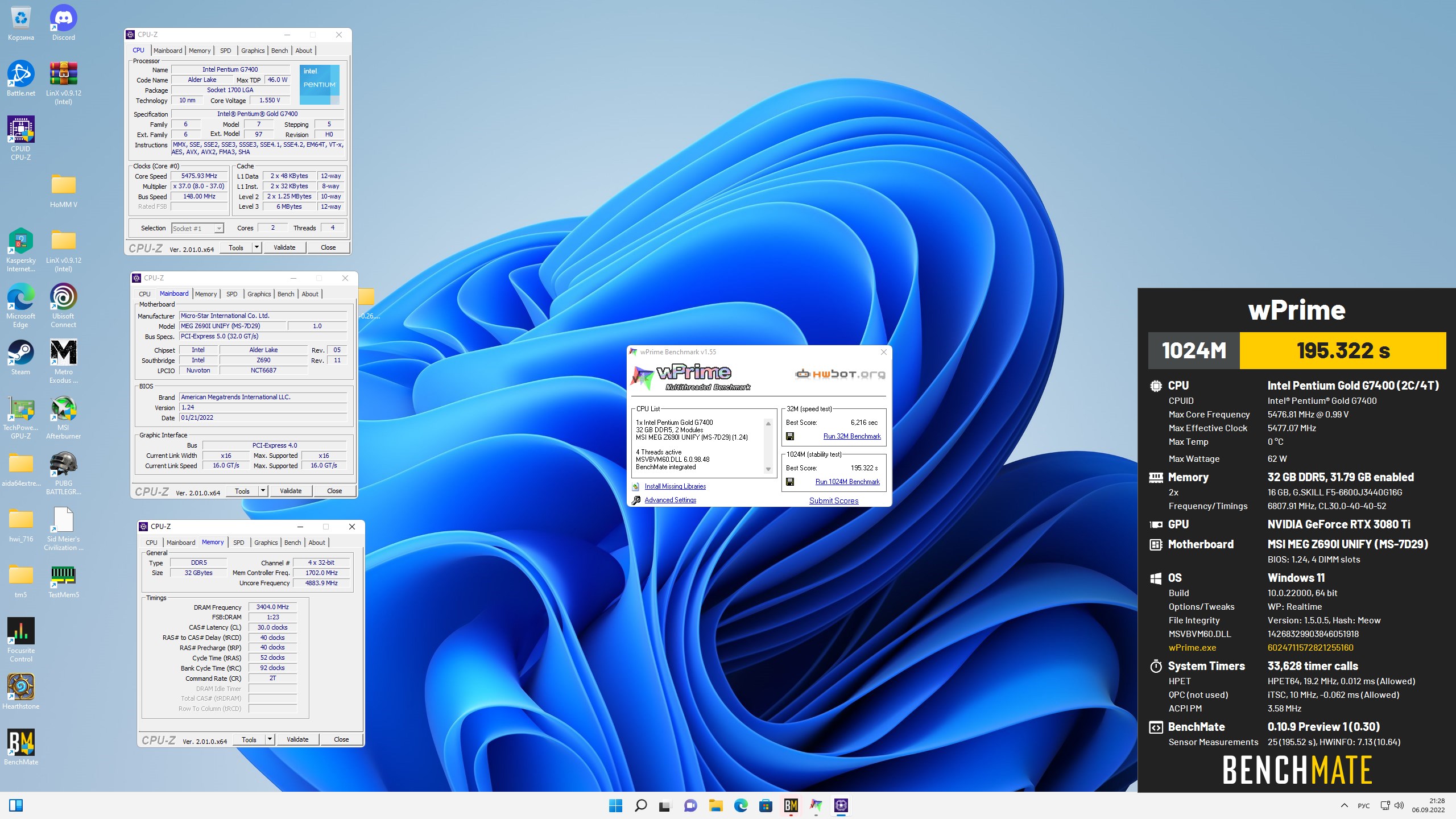This screenshot has width=1456, height=819.
Task: Run 1024M Benchmark in wPrime
Action: pyautogui.click(x=847, y=482)
